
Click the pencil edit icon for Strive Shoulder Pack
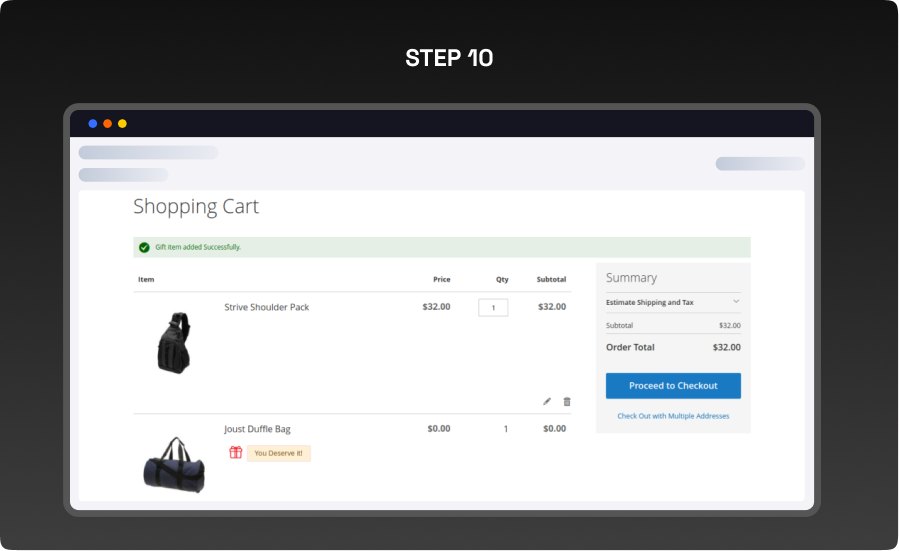click(x=547, y=401)
